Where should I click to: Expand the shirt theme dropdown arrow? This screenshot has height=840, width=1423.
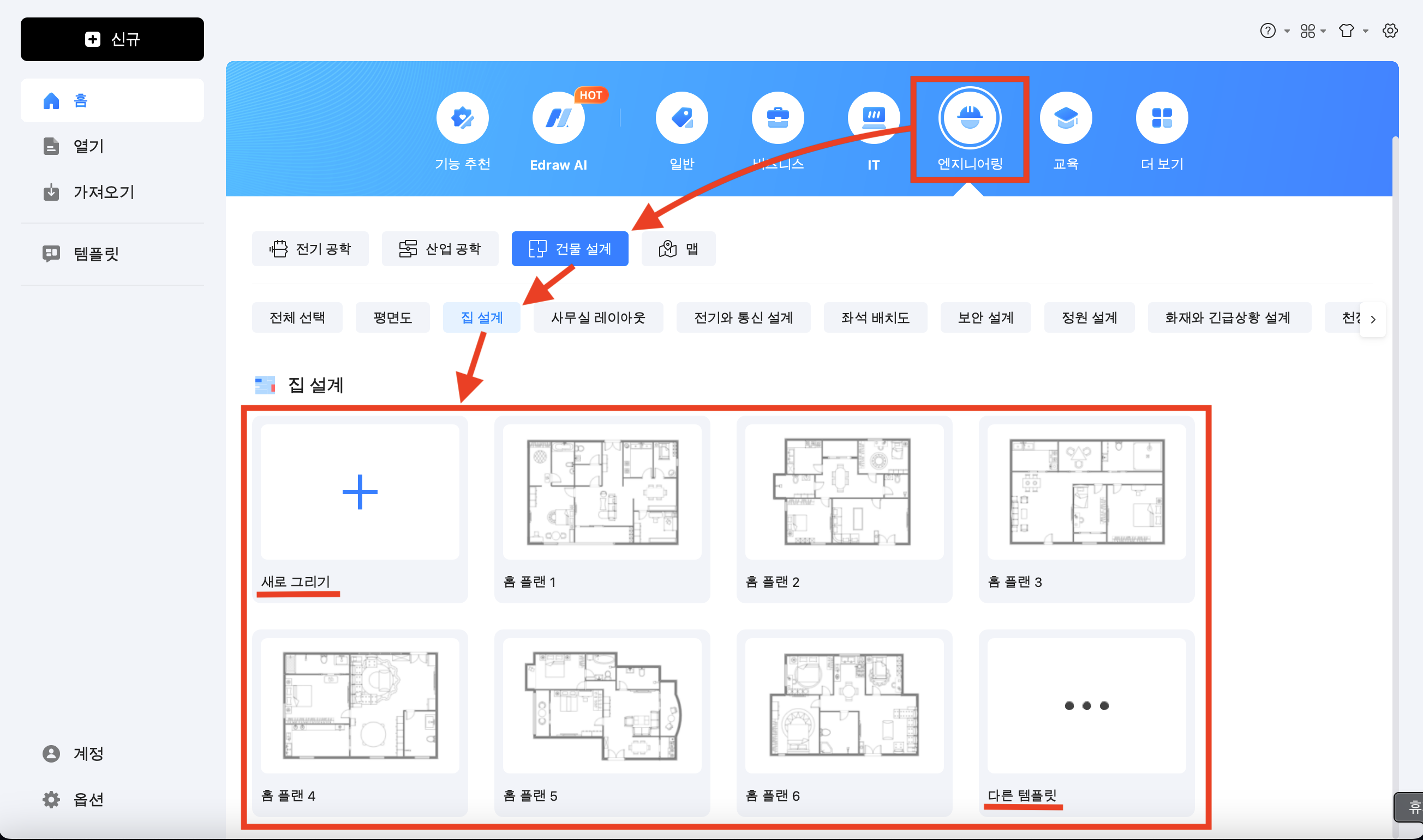tap(1365, 31)
